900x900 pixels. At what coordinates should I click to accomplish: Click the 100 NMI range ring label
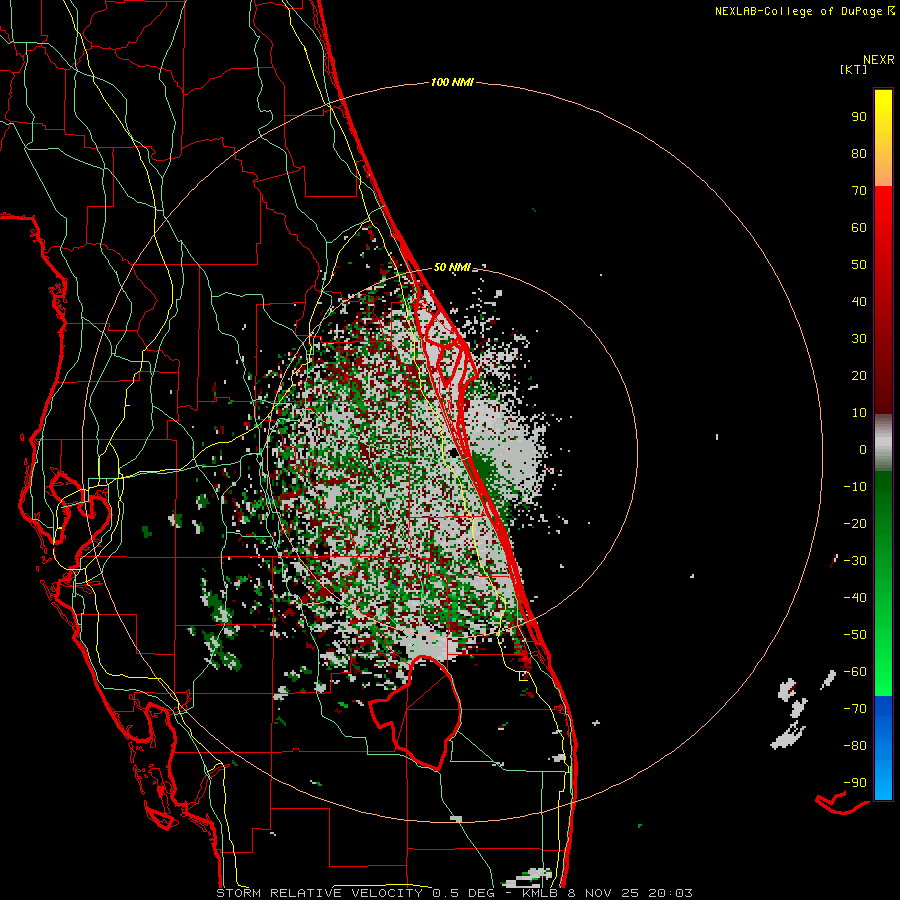click(x=452, y=83)
